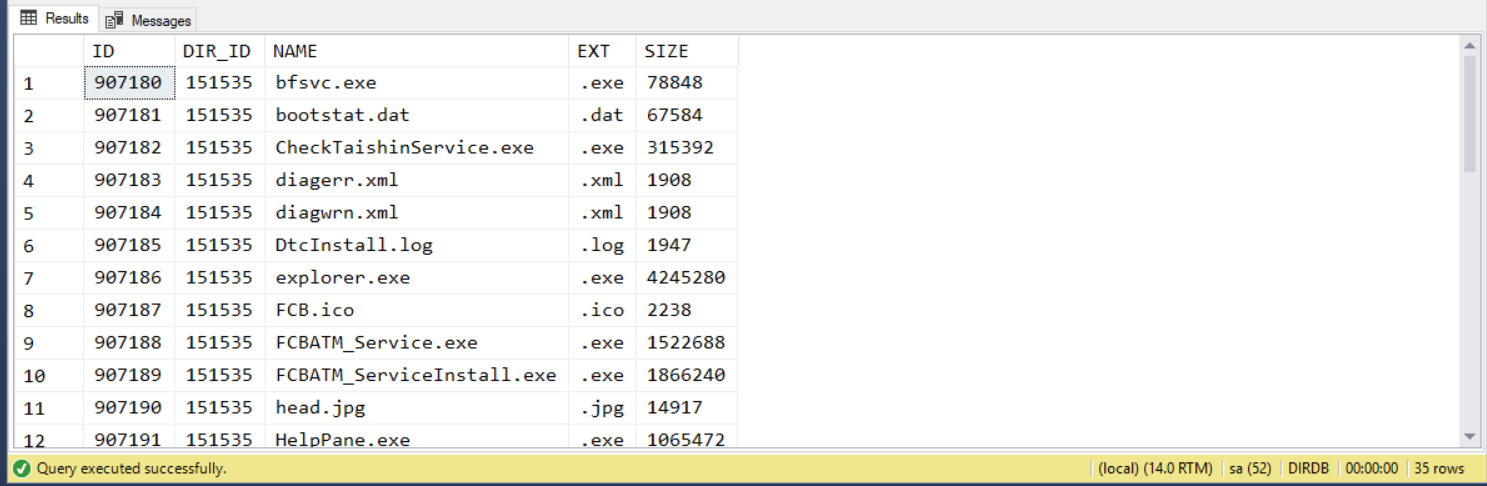The image size is (1487, 486).
Task: Click the vertical scrollbar thumb
Action: 1469,115
